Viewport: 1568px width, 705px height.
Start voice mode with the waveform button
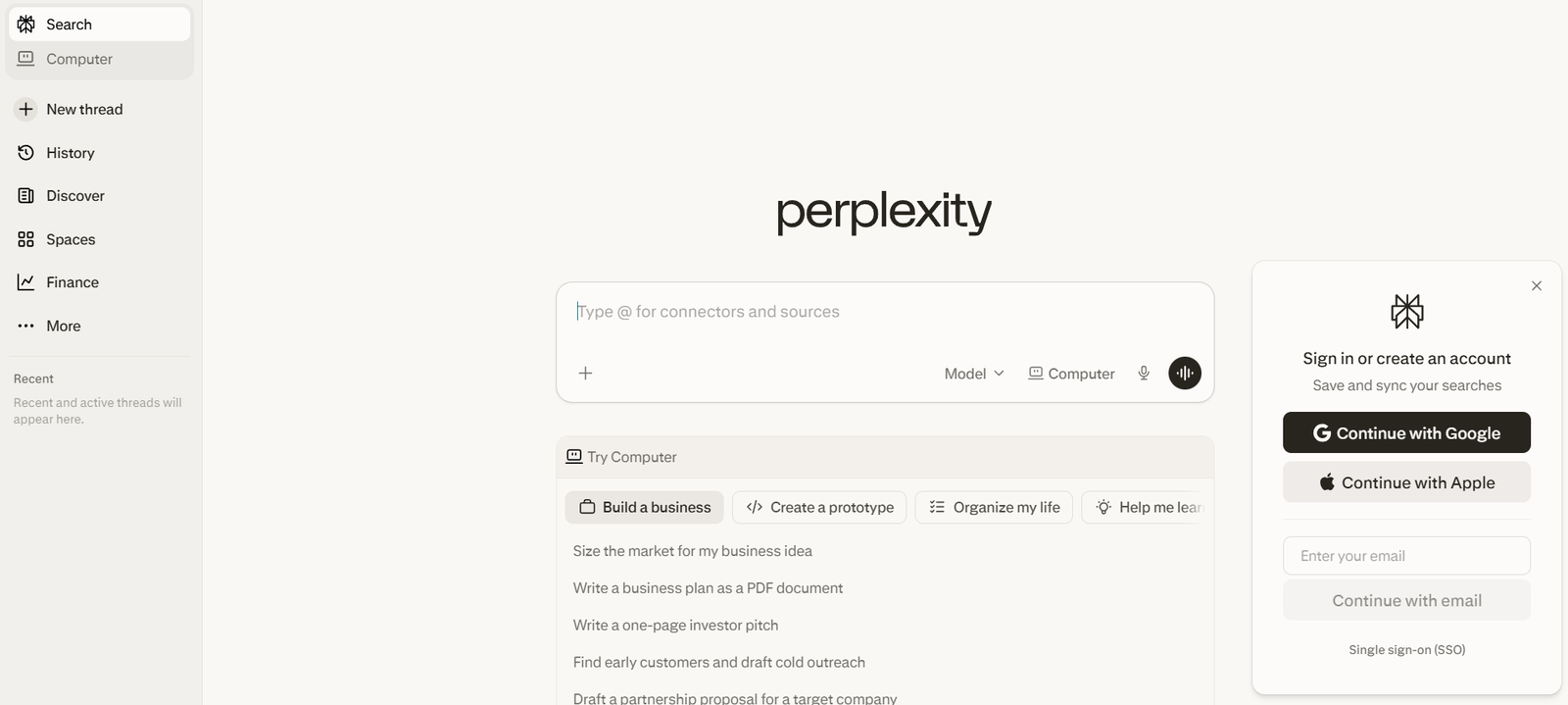[1184, 373]
